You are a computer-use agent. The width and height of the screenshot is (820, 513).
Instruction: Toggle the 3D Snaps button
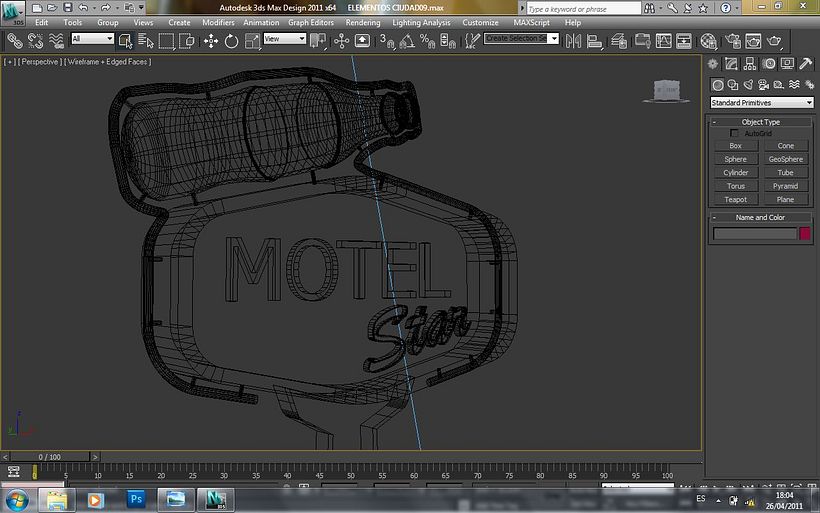pyautogui.click(x=386, y=41)
